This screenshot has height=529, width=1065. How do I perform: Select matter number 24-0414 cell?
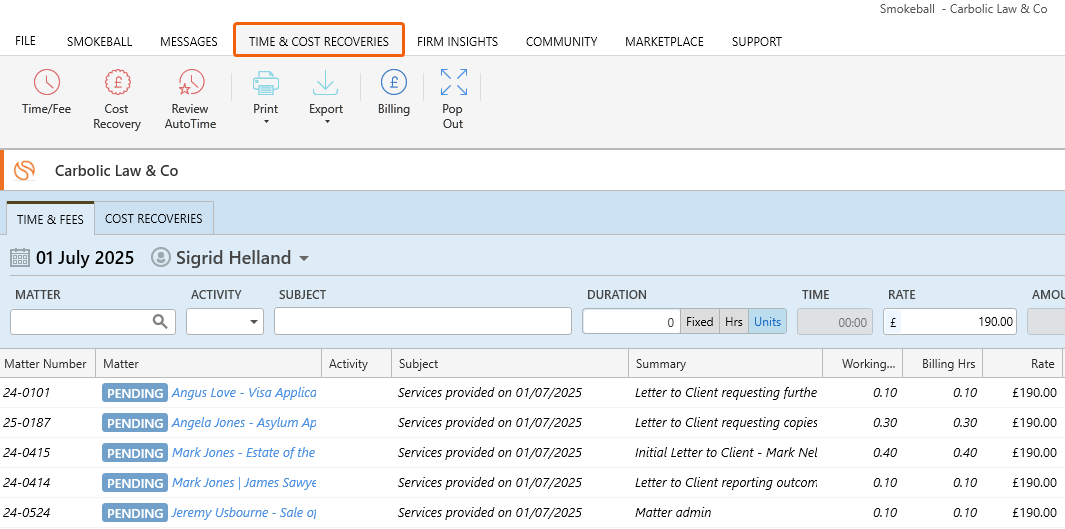pos(26,482)
